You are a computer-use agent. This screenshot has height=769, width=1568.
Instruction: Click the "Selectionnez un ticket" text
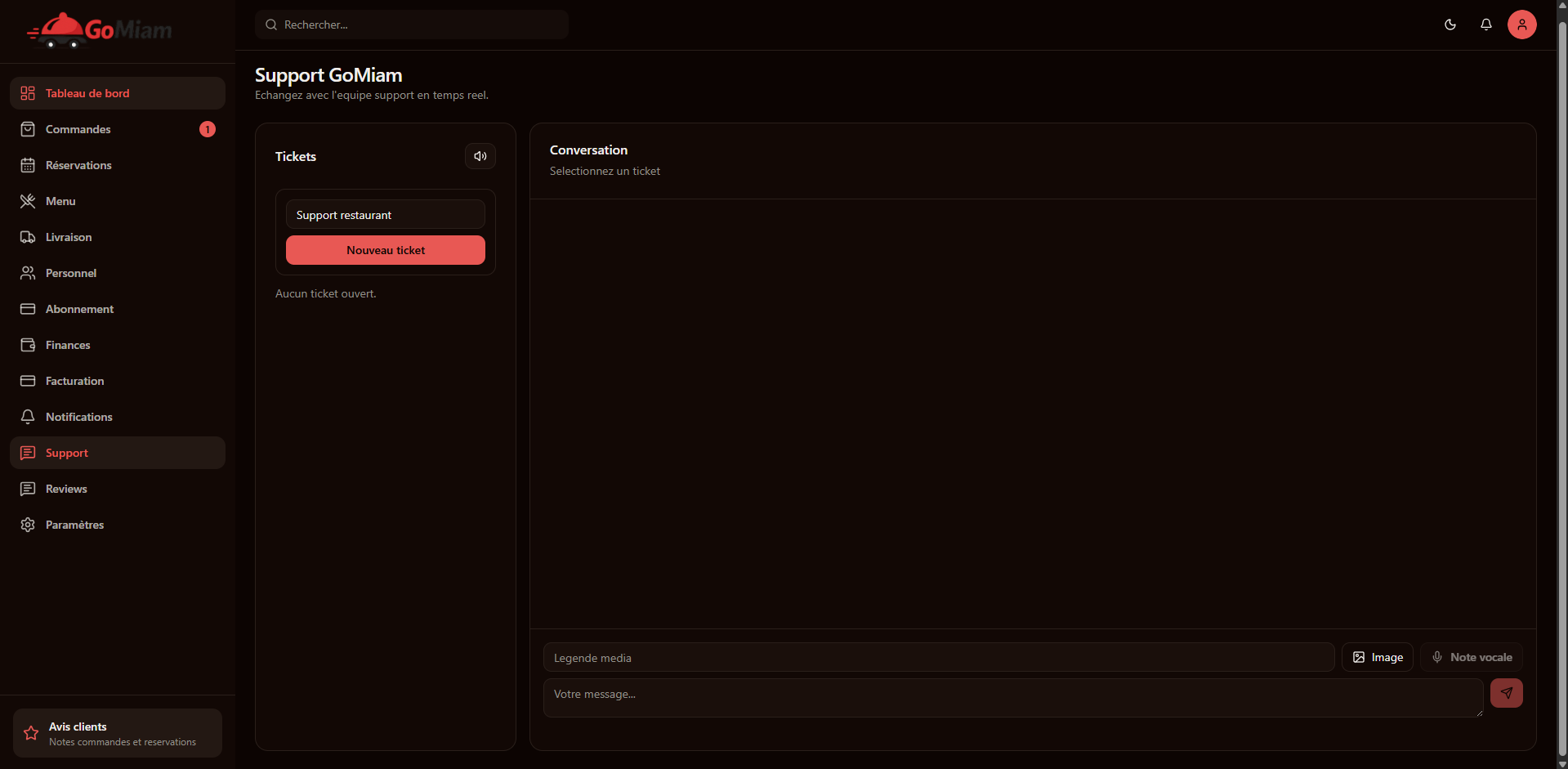click(605, 171)
